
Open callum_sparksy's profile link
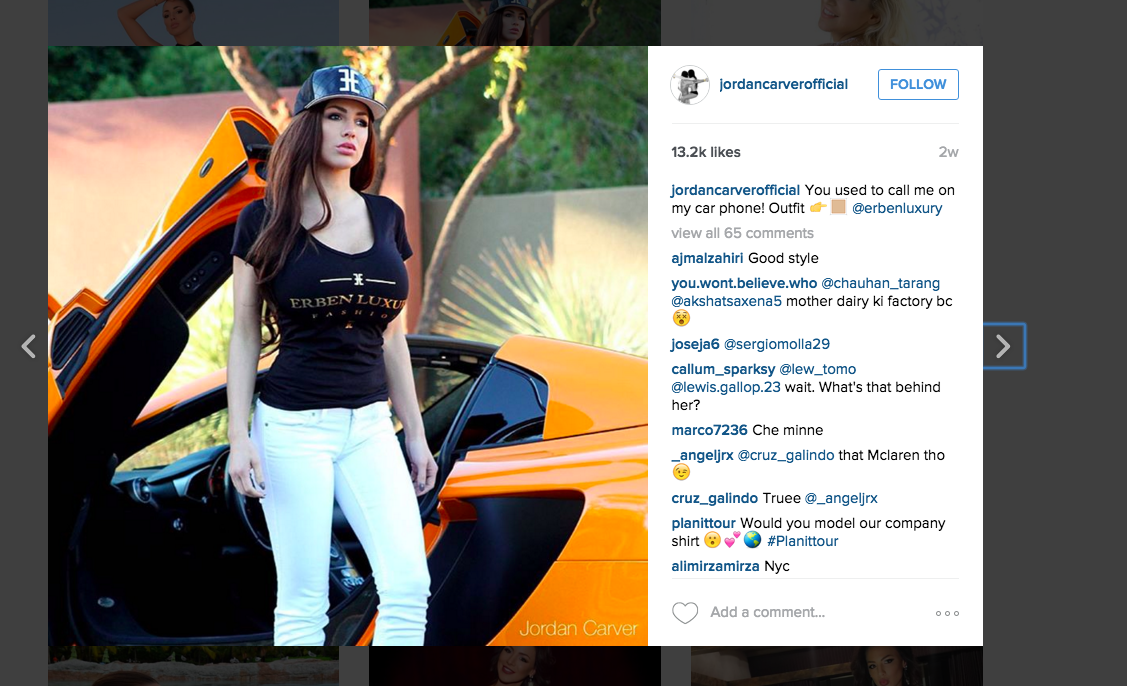pos(723,369)
